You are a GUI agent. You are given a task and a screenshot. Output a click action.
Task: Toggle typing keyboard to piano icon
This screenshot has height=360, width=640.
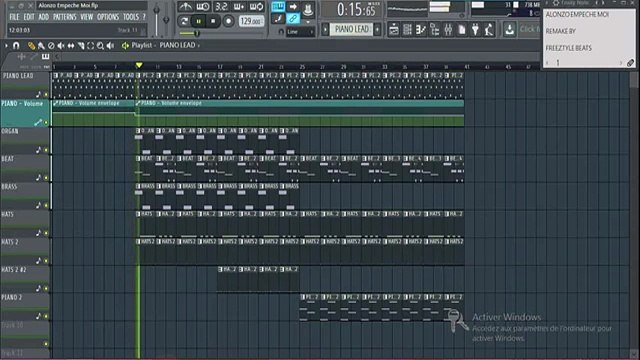[x=278, y=7]
